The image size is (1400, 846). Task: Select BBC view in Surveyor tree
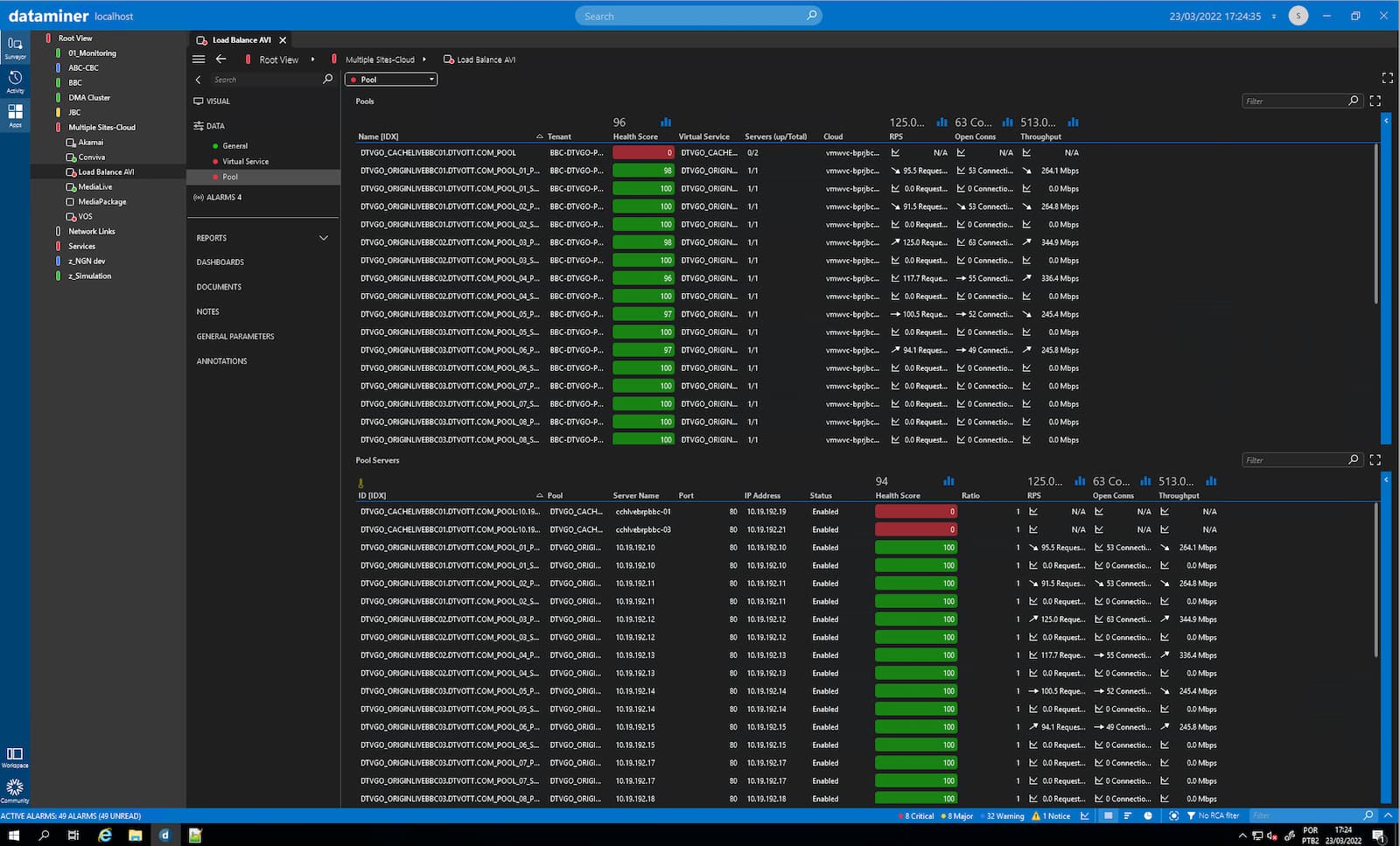coord(75,82)
